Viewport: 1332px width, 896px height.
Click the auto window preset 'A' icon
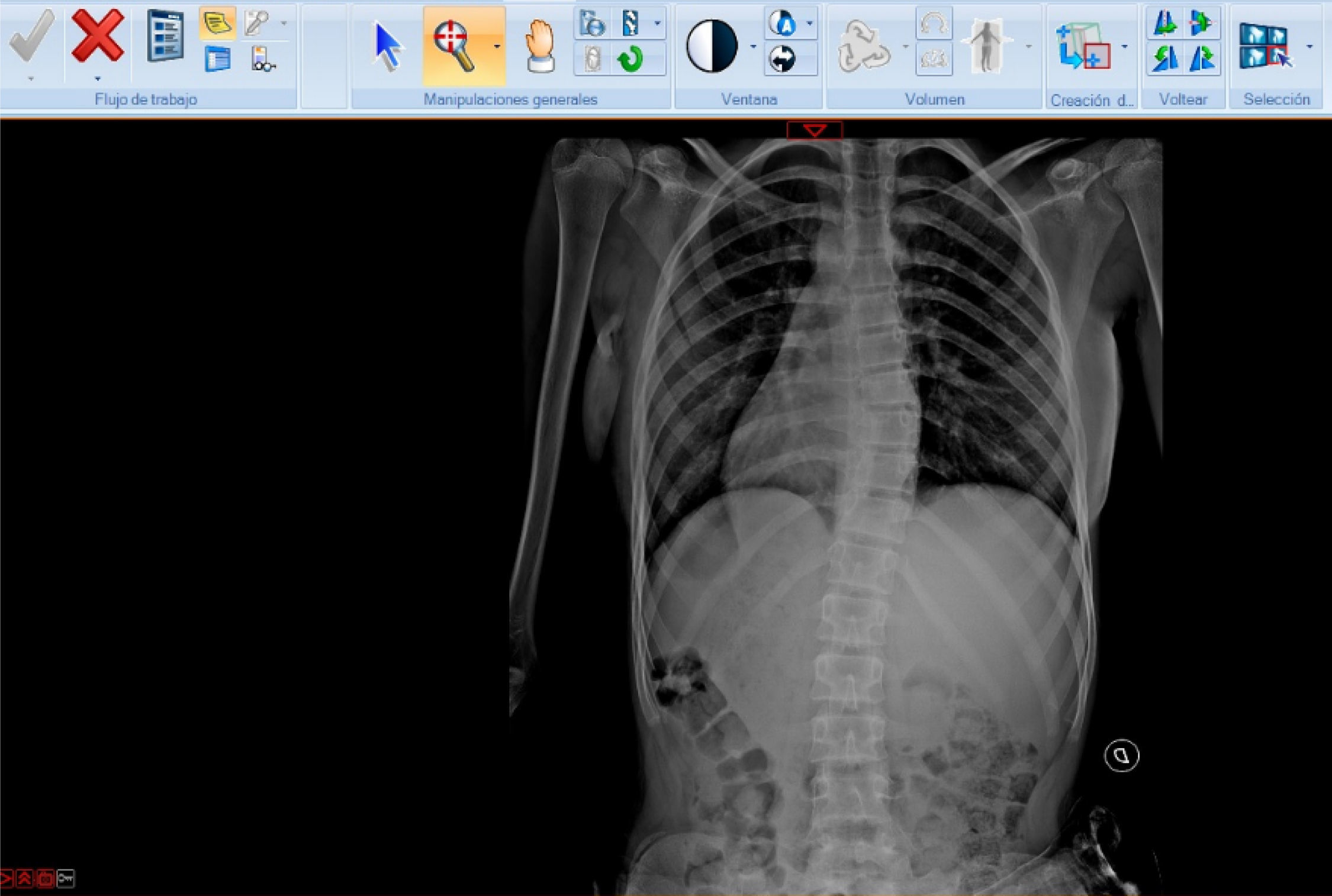(x=783, y=24)
